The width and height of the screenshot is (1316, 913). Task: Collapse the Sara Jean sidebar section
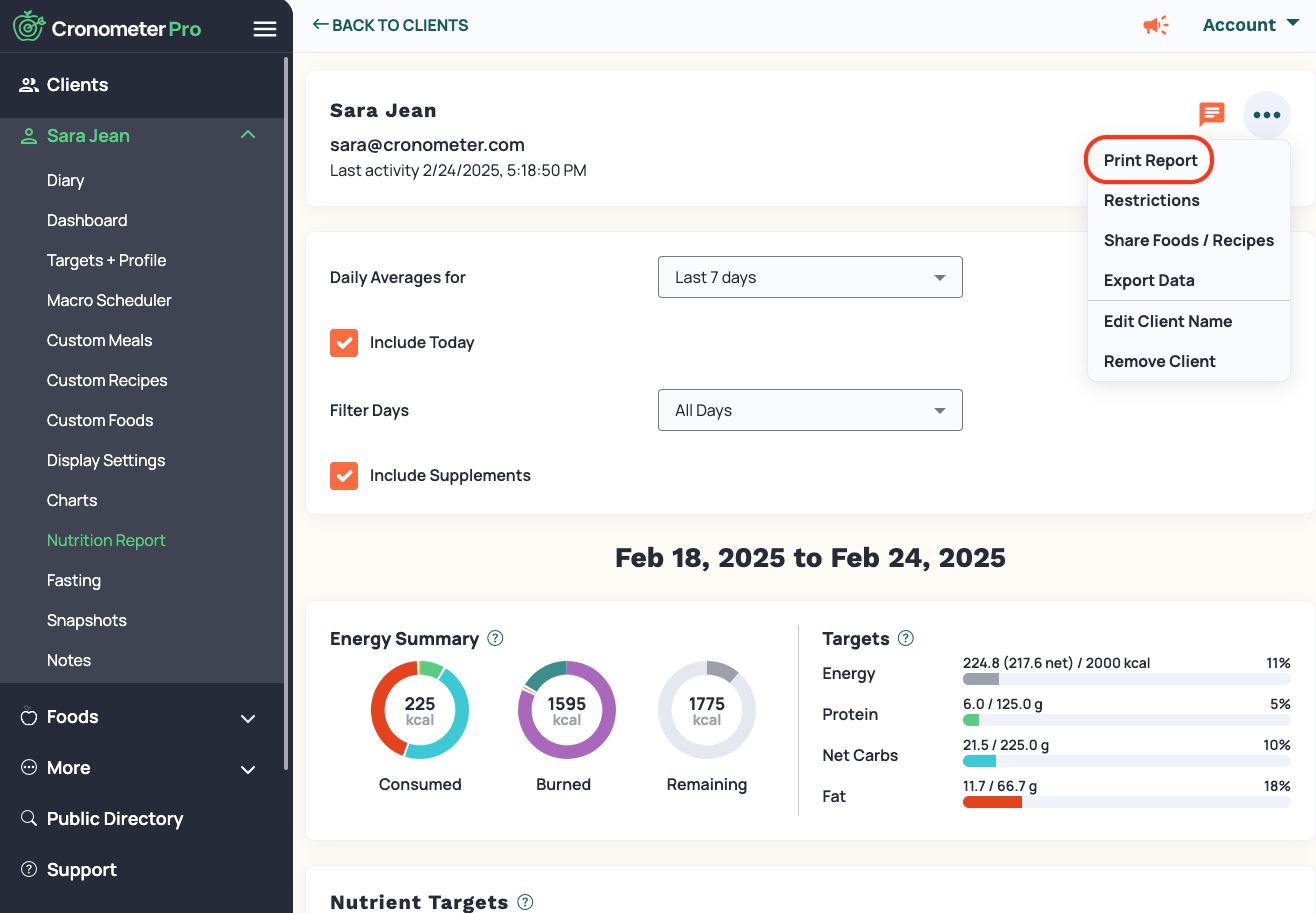click(x=248, y=135)
